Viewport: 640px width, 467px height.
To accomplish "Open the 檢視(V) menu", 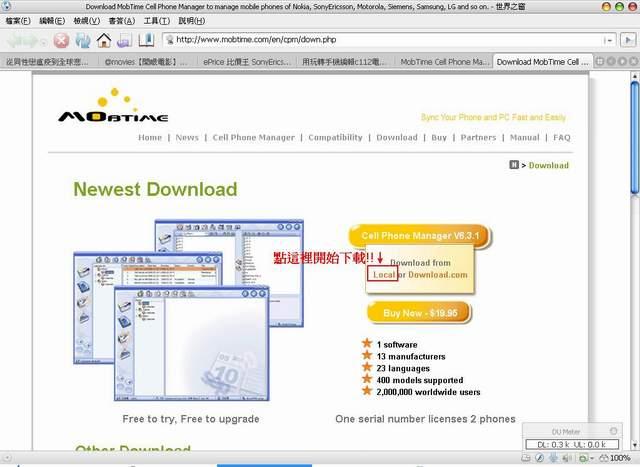I will (x=87, y=21).
